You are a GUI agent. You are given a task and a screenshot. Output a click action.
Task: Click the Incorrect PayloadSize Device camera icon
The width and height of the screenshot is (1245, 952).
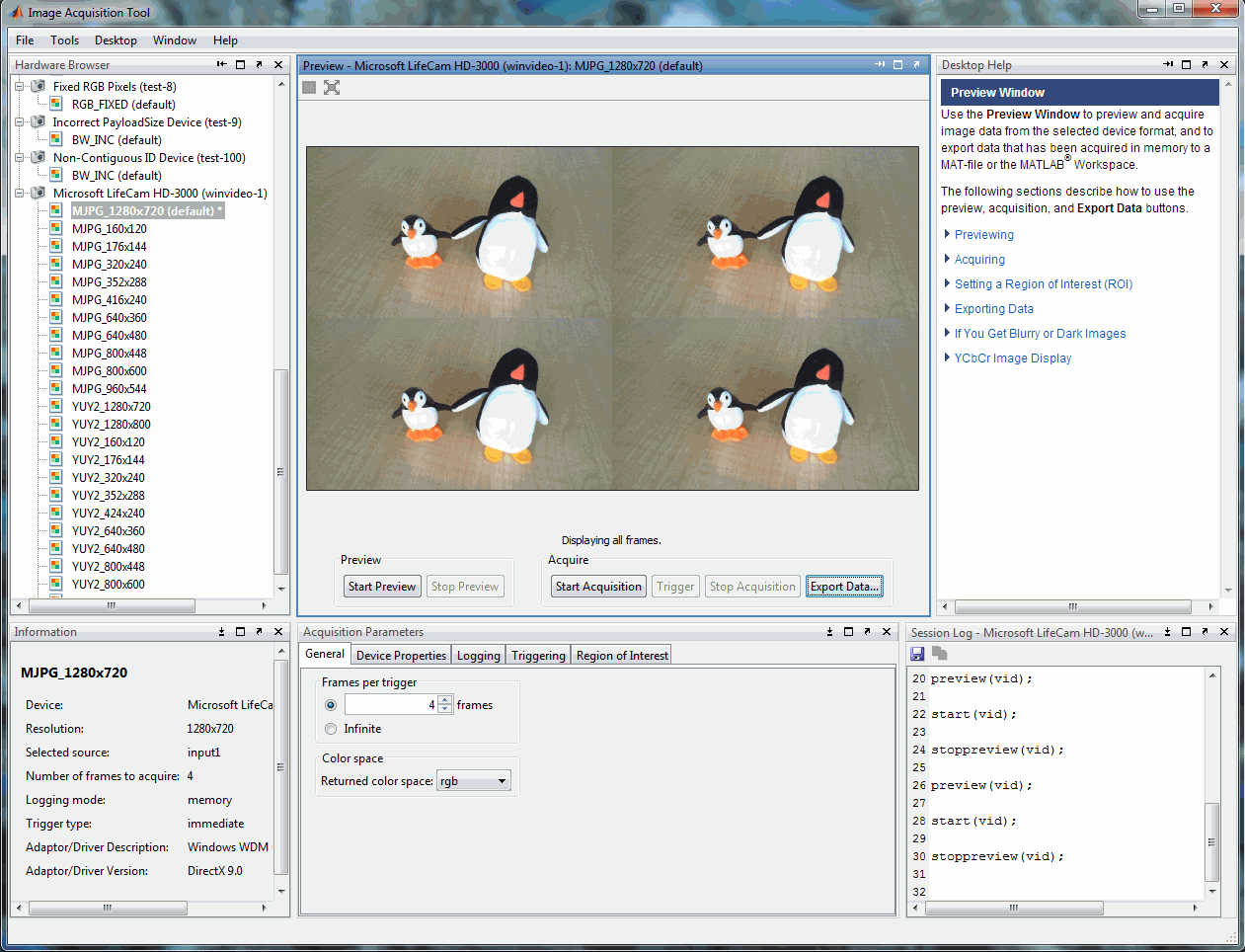coord(39,121)
